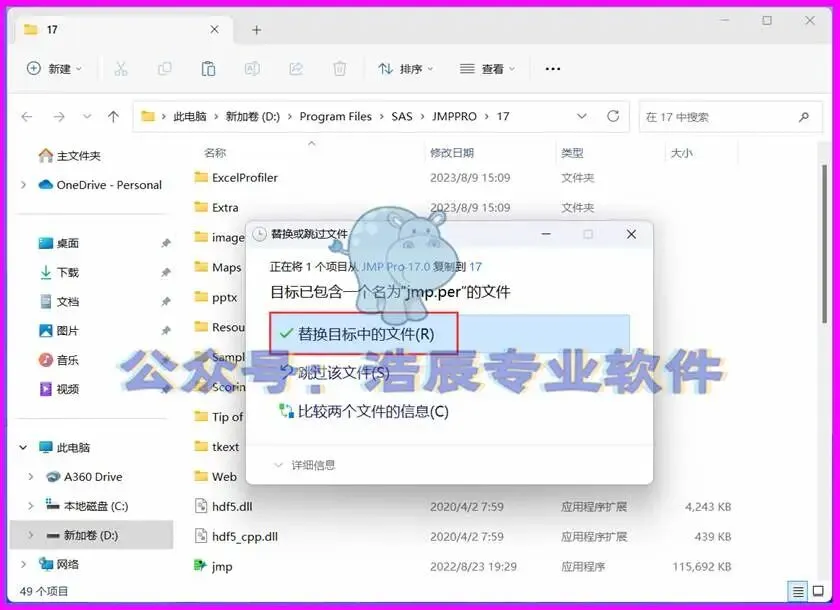840x610 pixels.
Task: Click the Paste clipboard icon
Action: 208,69
